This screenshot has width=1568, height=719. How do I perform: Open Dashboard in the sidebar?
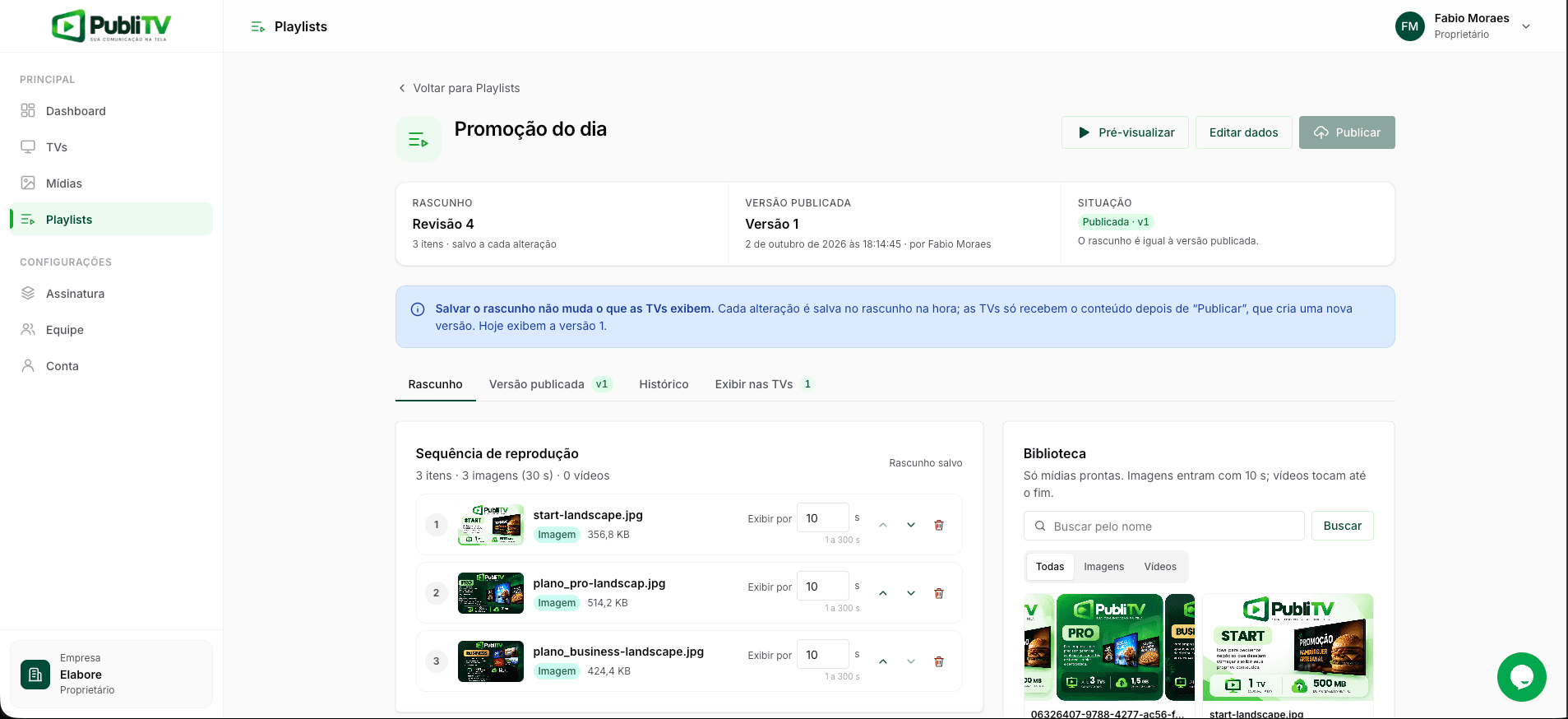coord(111,111)
